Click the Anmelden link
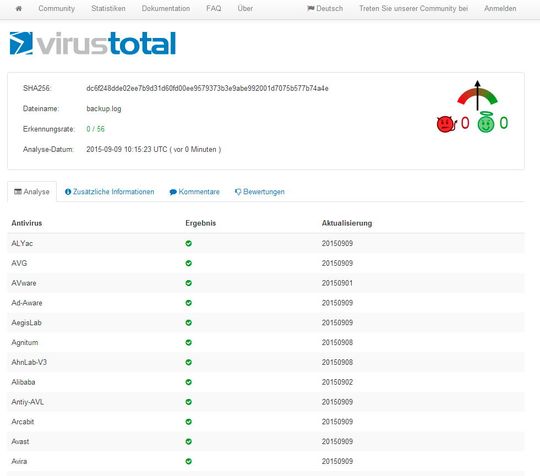Viewport: 540px width, 476px height. pyautogui.click(x=500, y=9)
